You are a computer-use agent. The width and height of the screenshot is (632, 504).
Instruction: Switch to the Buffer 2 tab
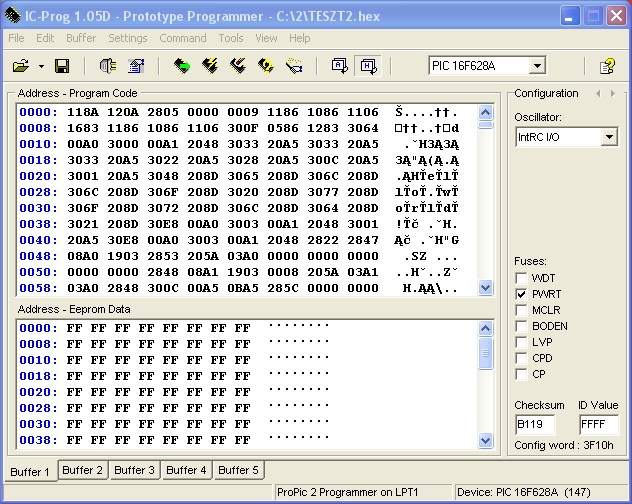[x=83, y=470]
